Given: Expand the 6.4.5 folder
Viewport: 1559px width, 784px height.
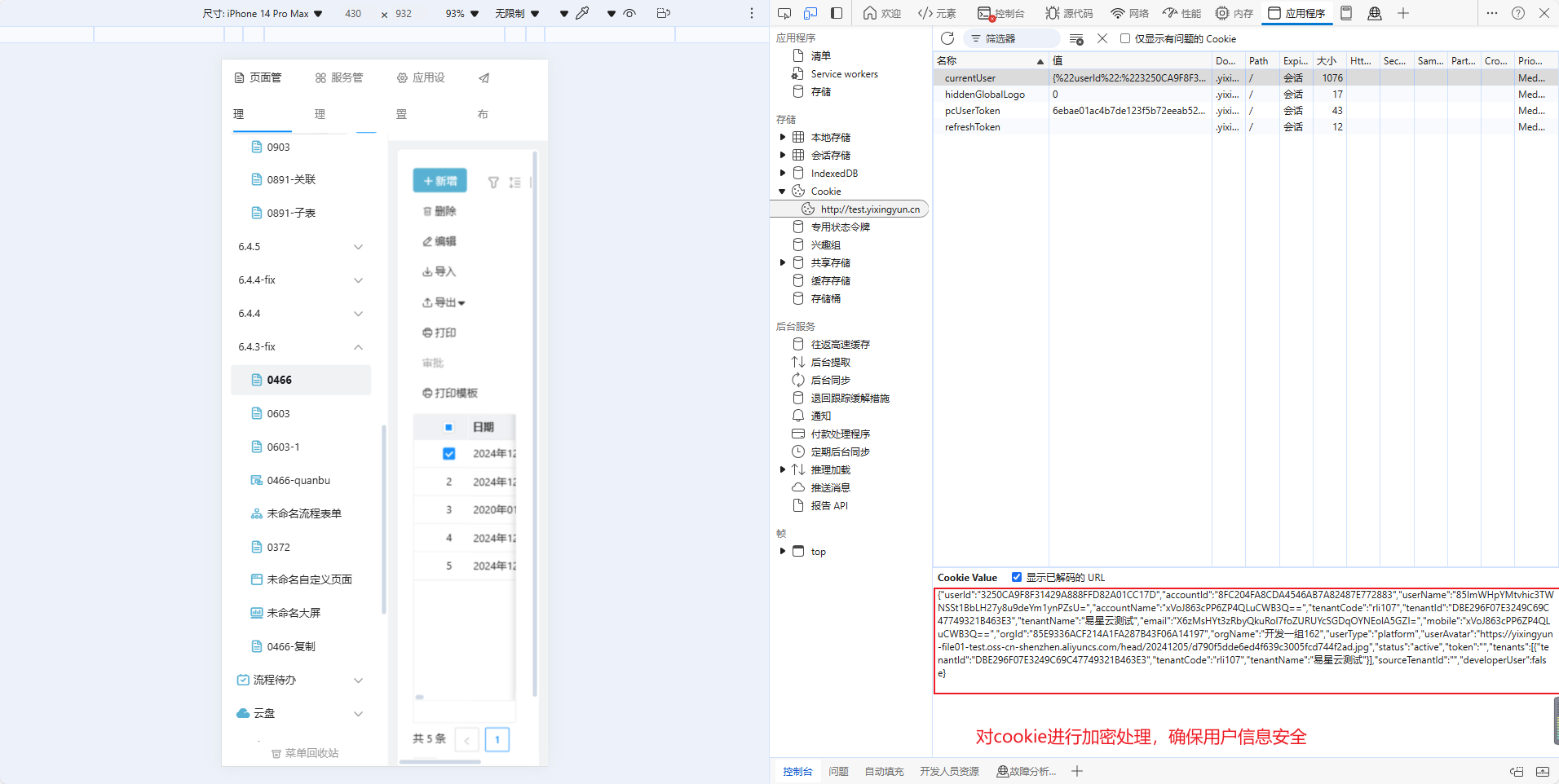Looking at the screenshot, I should [x=358, y=247].
